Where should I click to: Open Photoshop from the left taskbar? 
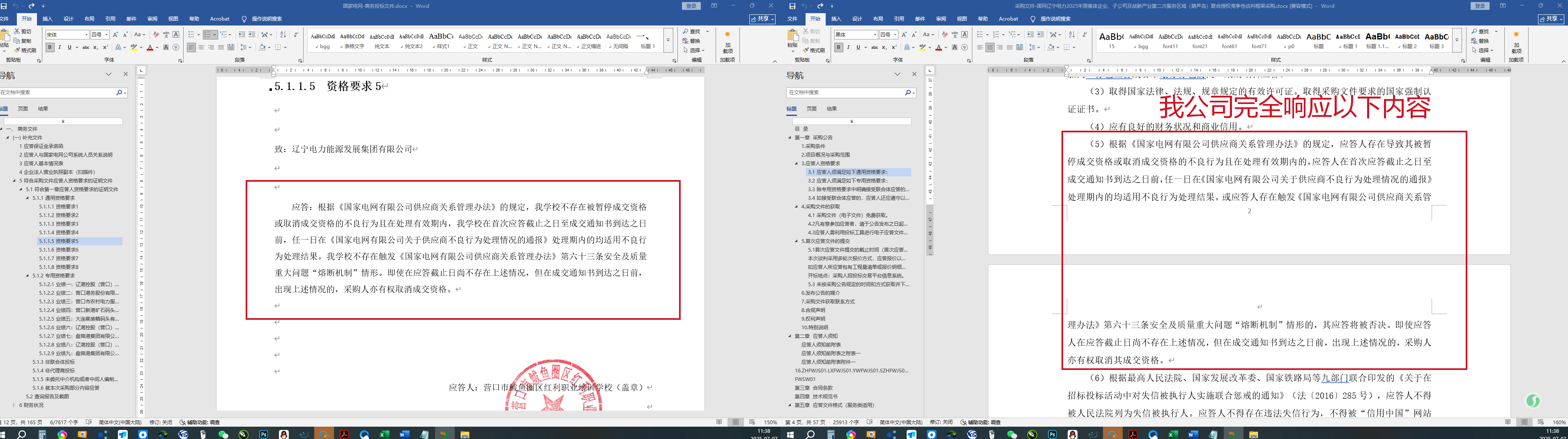click(264, 434)
